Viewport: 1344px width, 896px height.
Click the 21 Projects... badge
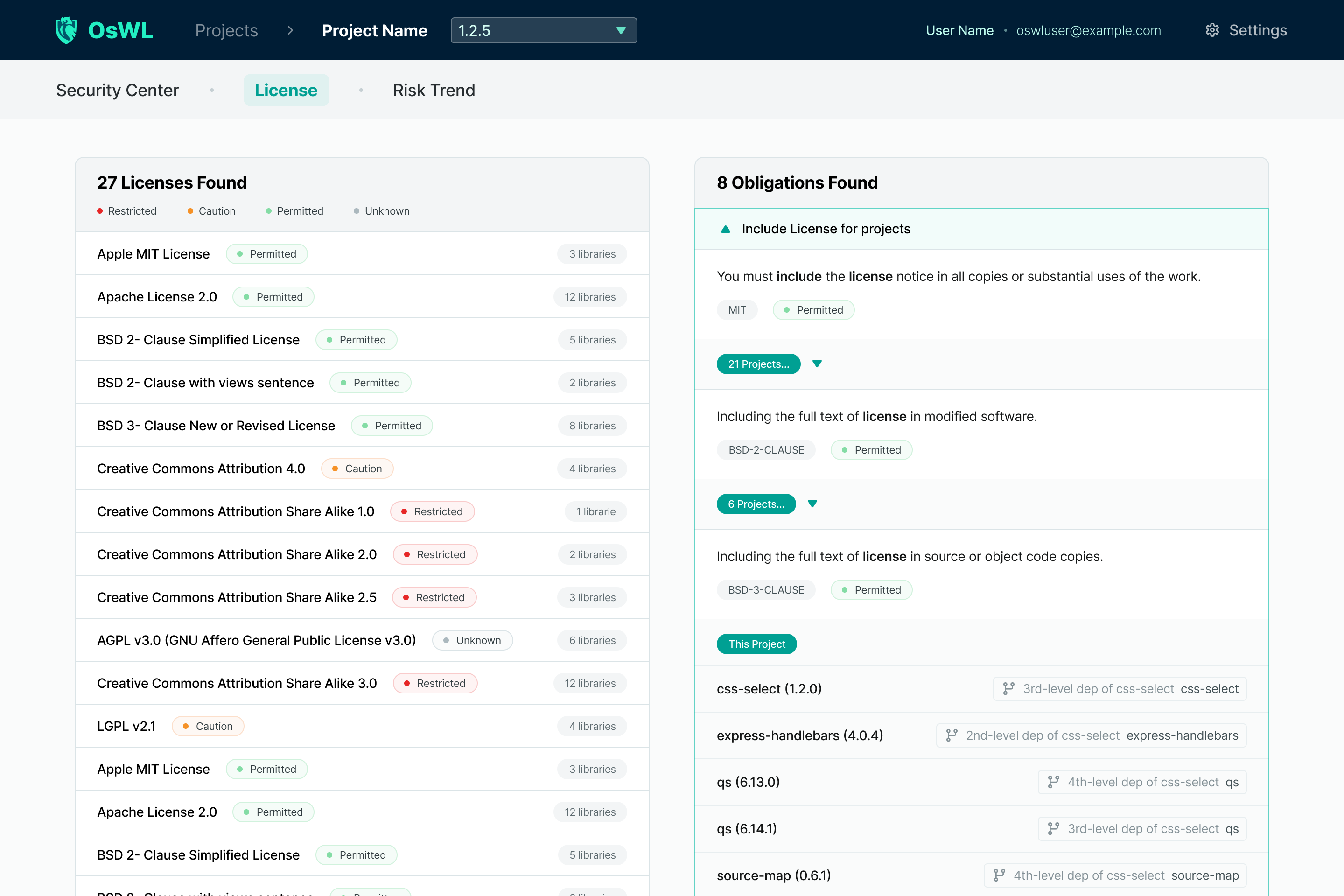click(x=758, y=364)
